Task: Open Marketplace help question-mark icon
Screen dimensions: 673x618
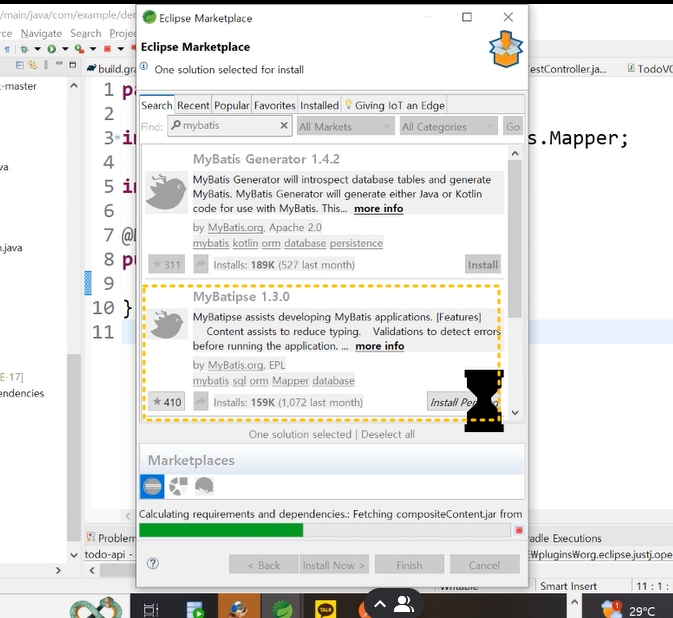Action: point(153,563)
